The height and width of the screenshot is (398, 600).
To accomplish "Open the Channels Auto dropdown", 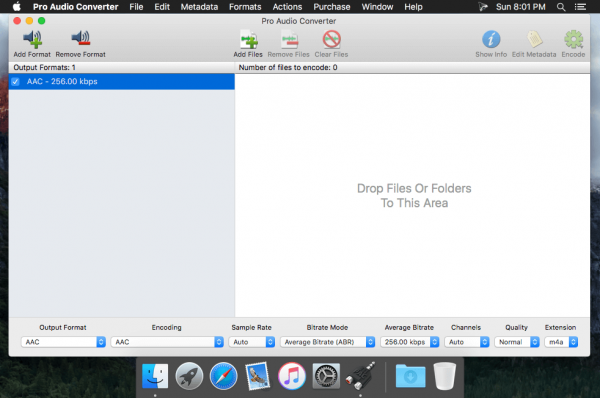I will click(466, 342).
